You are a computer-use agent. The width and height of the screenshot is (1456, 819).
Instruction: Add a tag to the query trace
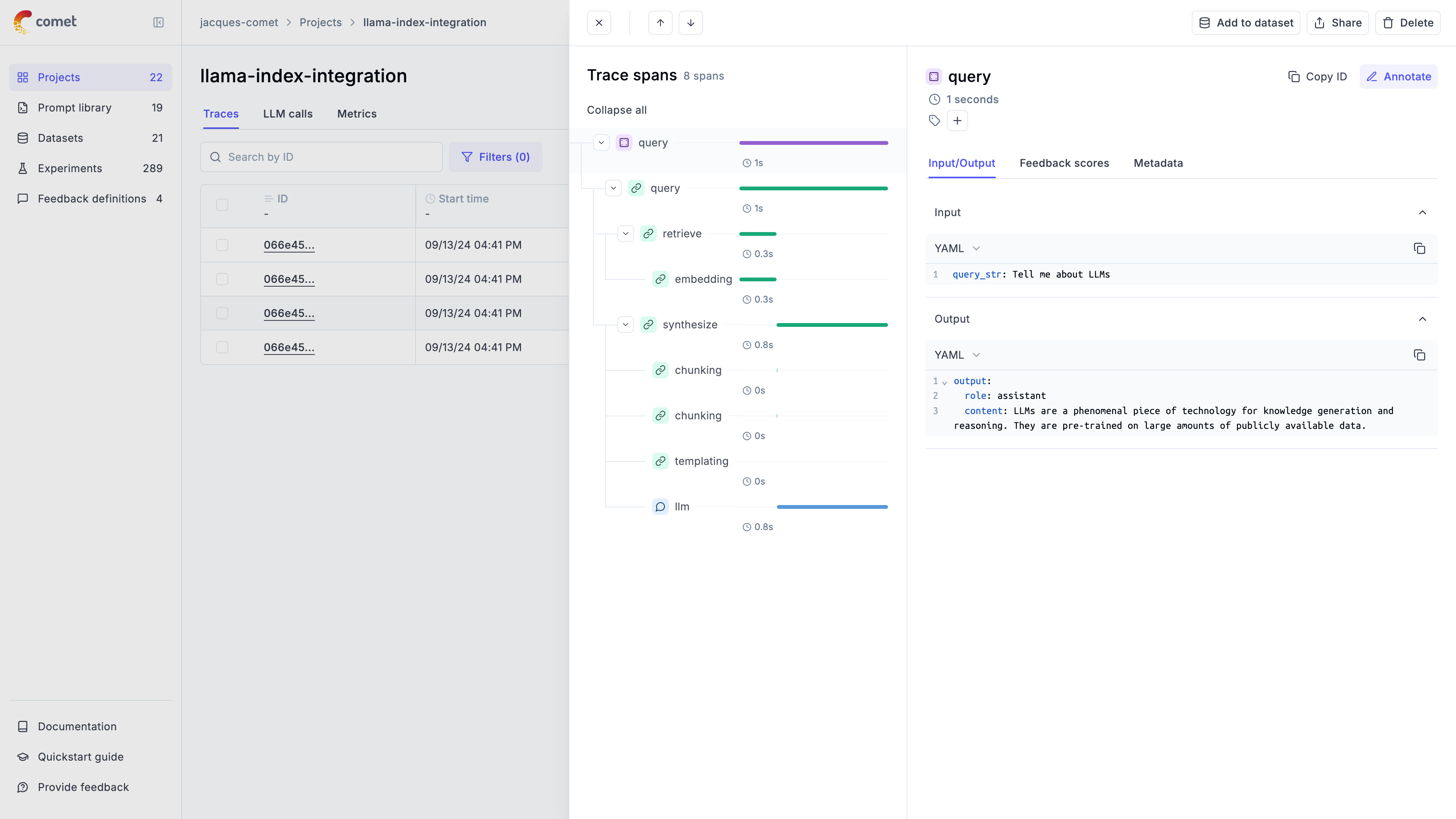point(957,121)
